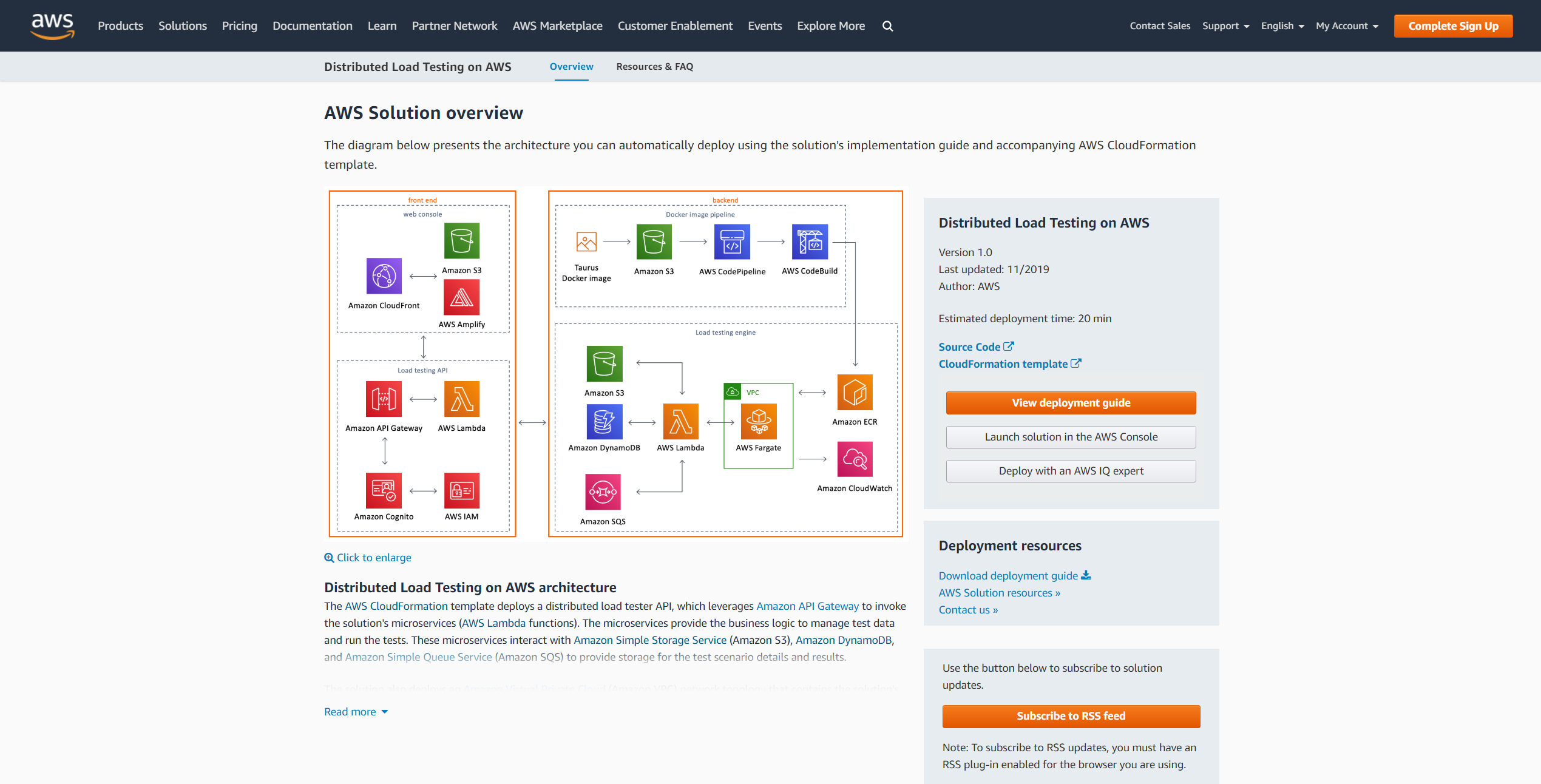Click the Amazon SQS icon in the diagram
1541x784 pixels.
[603, 492]
